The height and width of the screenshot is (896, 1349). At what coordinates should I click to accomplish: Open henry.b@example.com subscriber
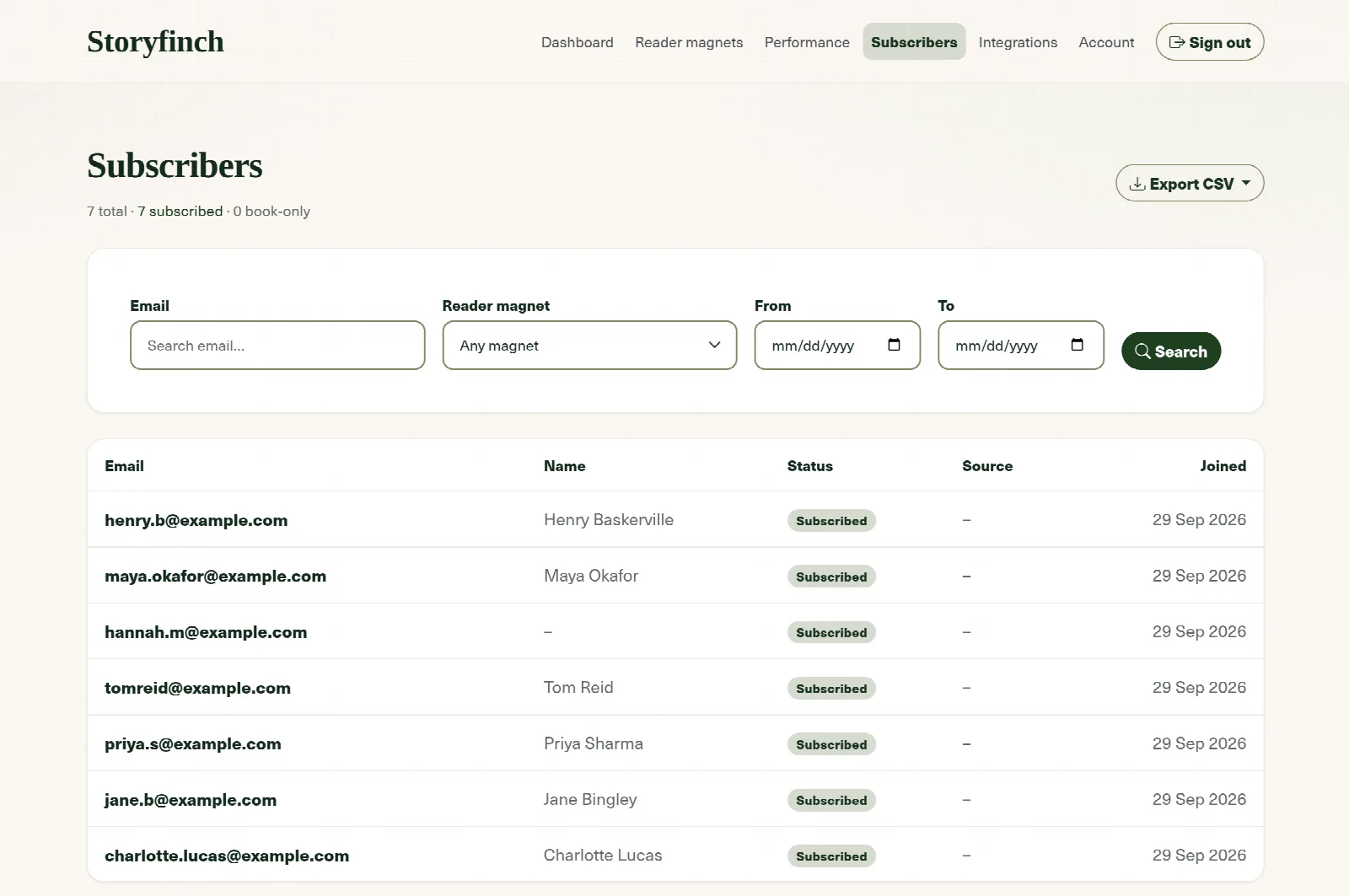coord(196,520)
